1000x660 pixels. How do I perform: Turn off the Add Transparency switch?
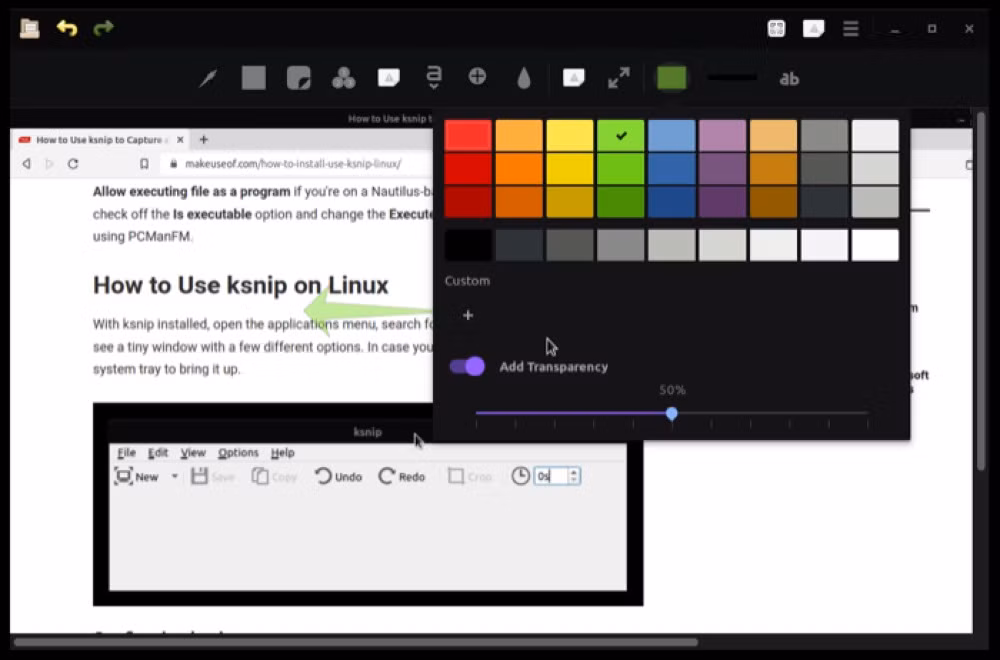[x=467, y=366]
